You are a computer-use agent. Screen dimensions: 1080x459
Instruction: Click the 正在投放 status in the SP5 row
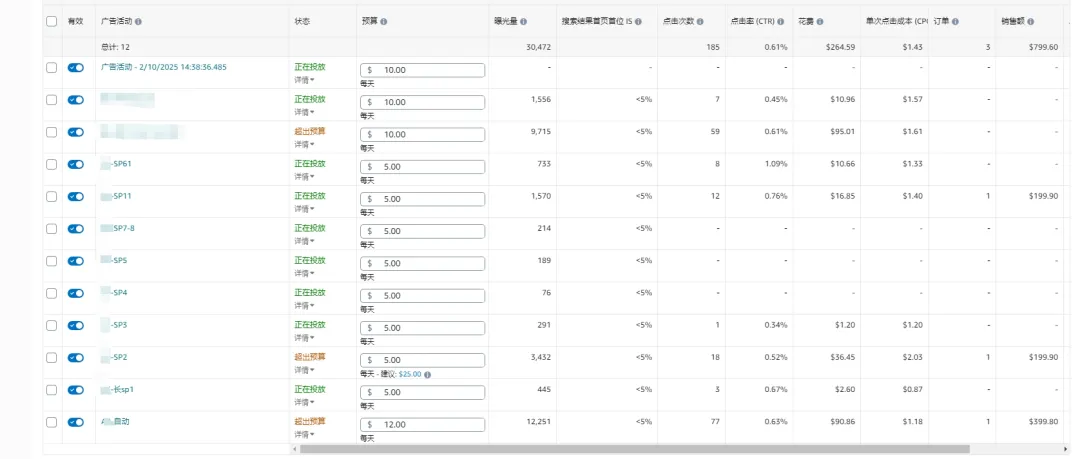(x=310, y=261)
